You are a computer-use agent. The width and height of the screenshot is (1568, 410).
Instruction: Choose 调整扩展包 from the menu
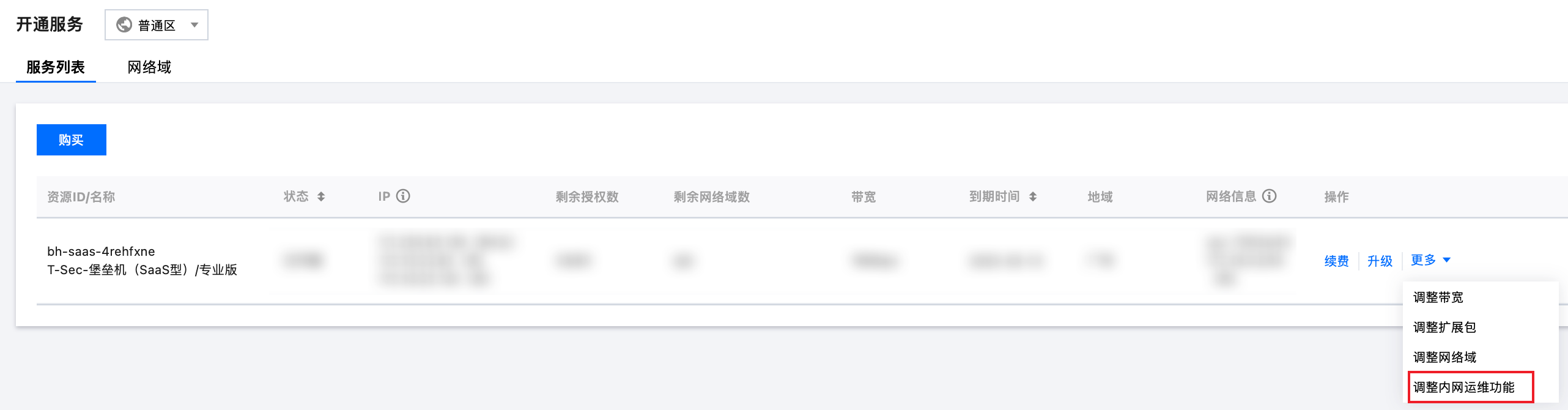1444,327
